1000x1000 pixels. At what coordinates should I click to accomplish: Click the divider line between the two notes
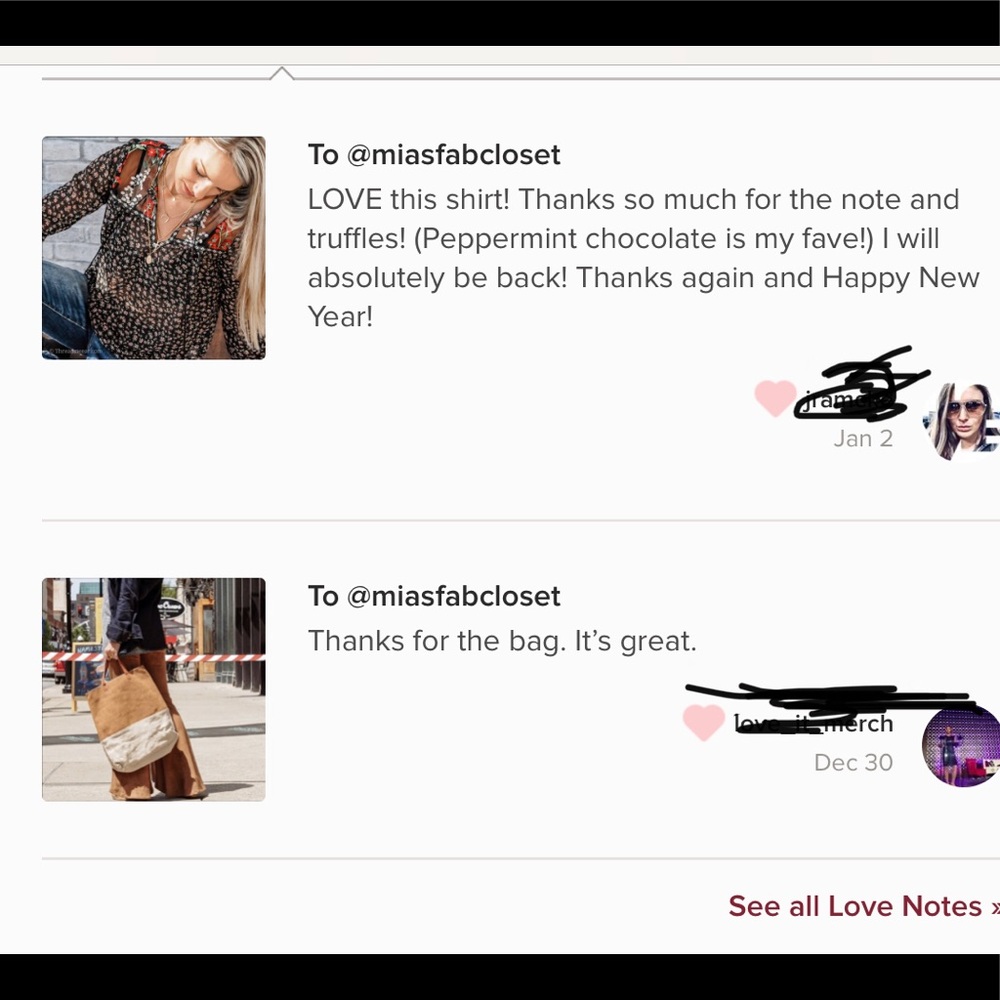[521, 520]
